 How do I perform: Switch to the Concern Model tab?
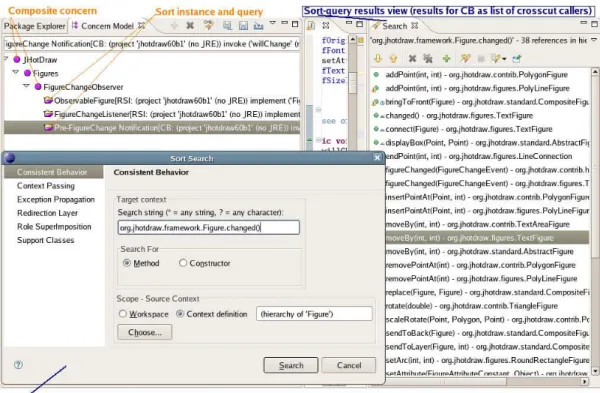click(108, 26)
